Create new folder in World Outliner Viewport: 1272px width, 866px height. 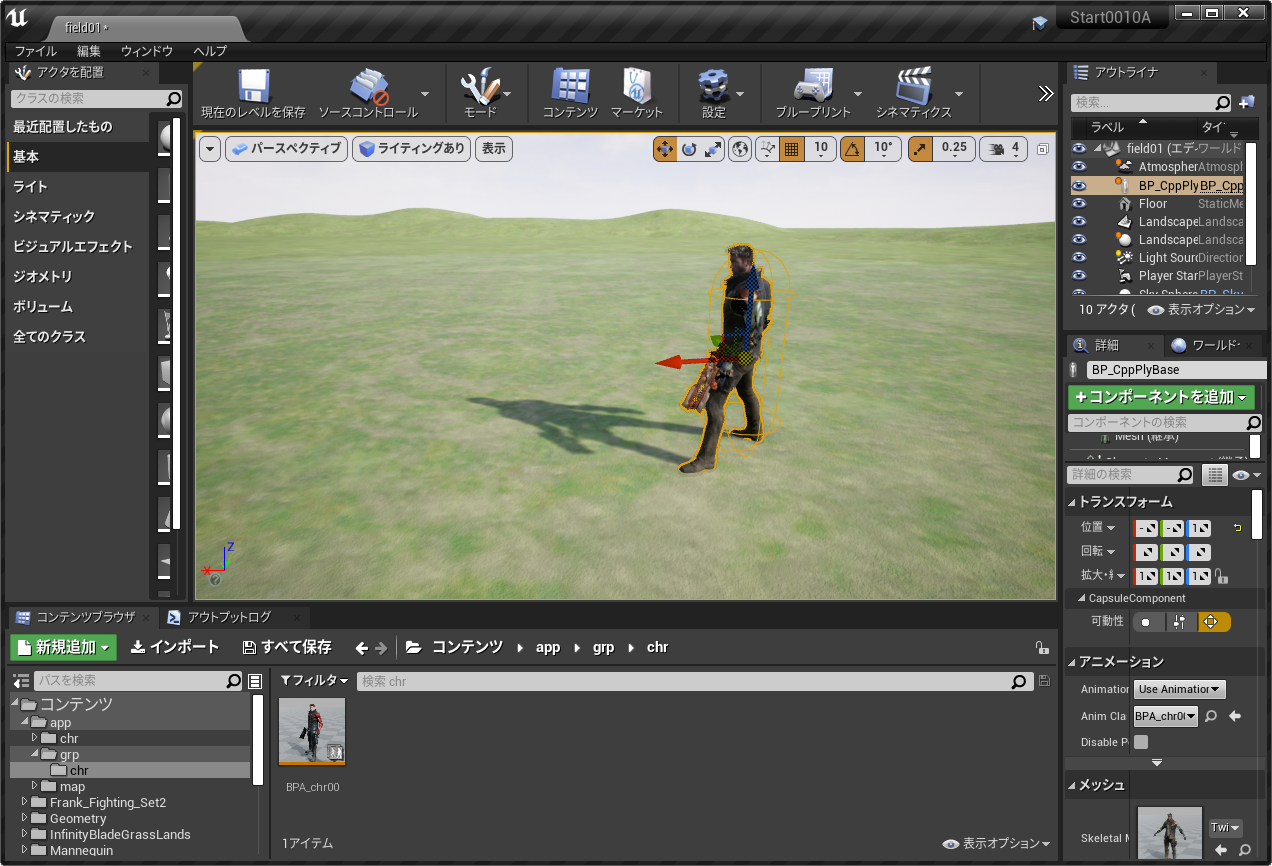(1247, 102)
